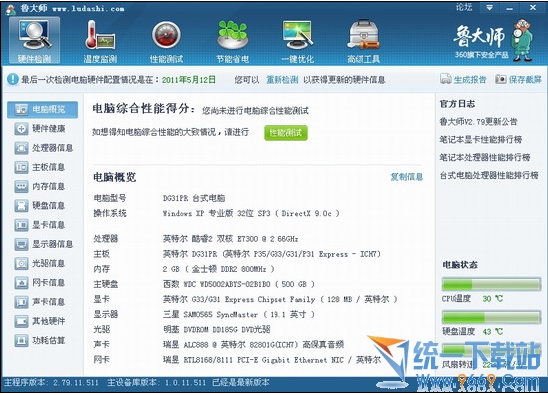Click the green 性能测试 button
Image resolution: width=548 pixels, height=395 pixels.
[286, 133]
